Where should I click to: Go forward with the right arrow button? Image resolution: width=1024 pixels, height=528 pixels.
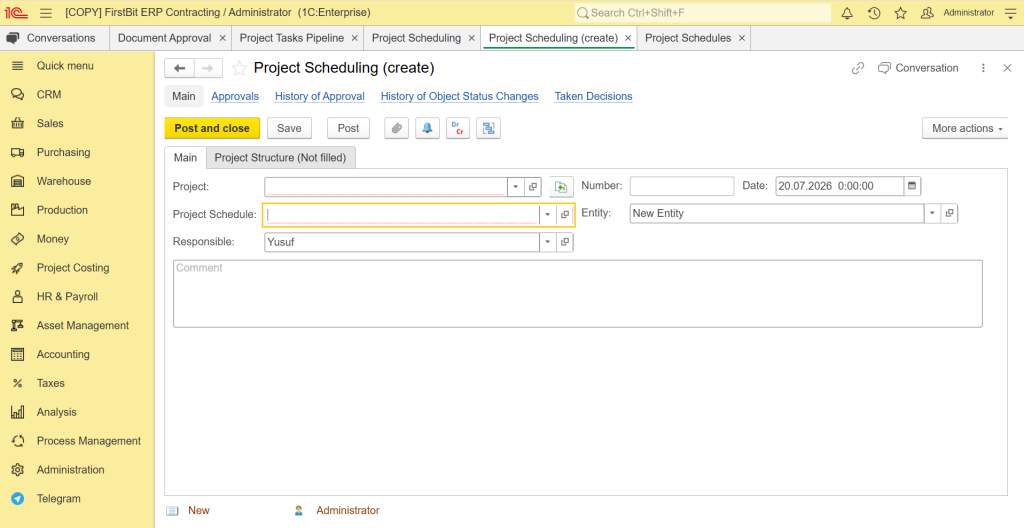pos(208,68)
